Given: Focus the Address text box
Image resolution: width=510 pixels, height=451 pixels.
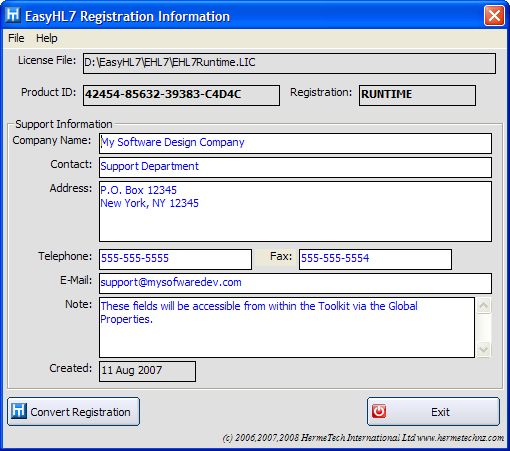Looking at the screenshot, I should 295,211.
